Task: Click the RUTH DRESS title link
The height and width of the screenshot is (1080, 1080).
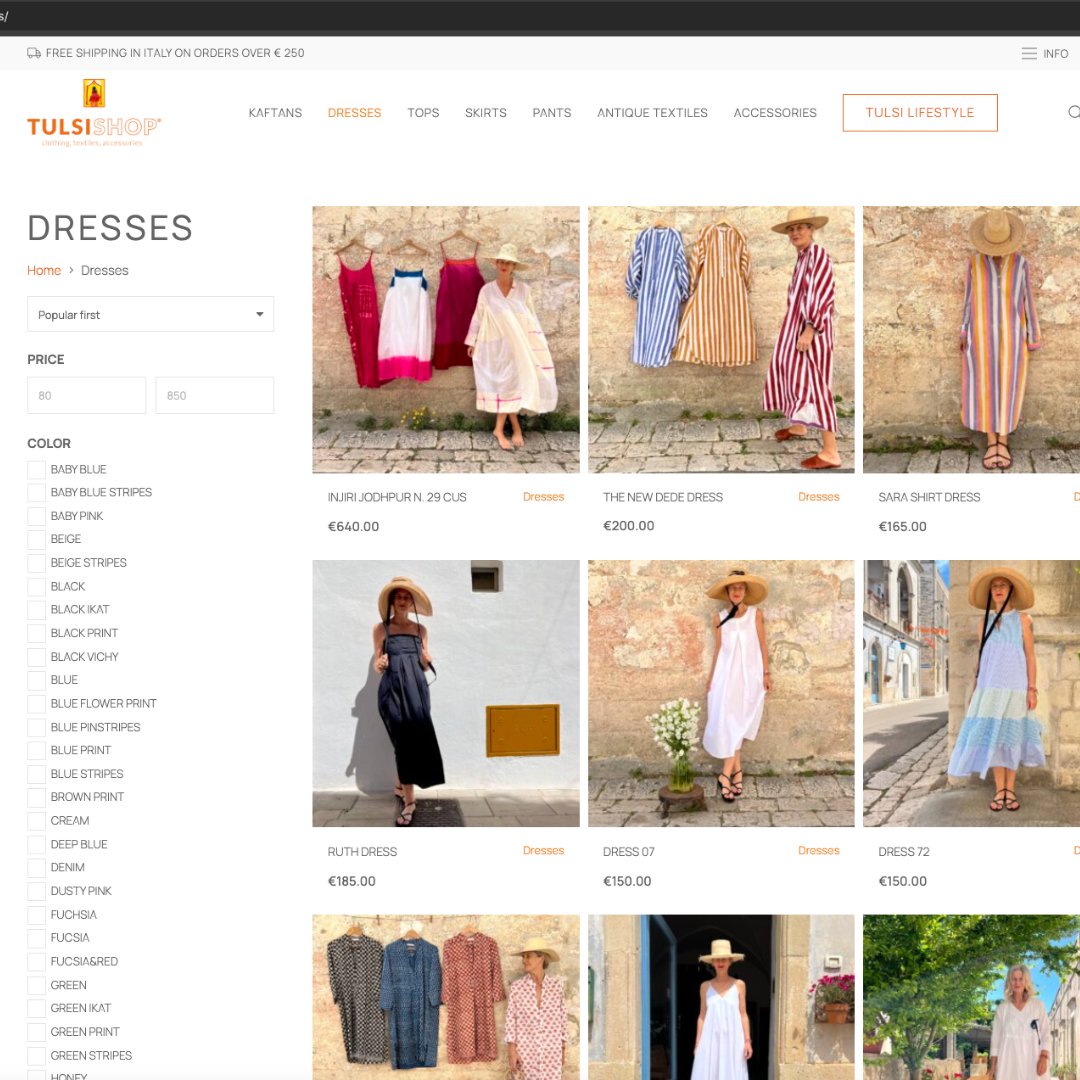Action: click(x=362, y=852)
